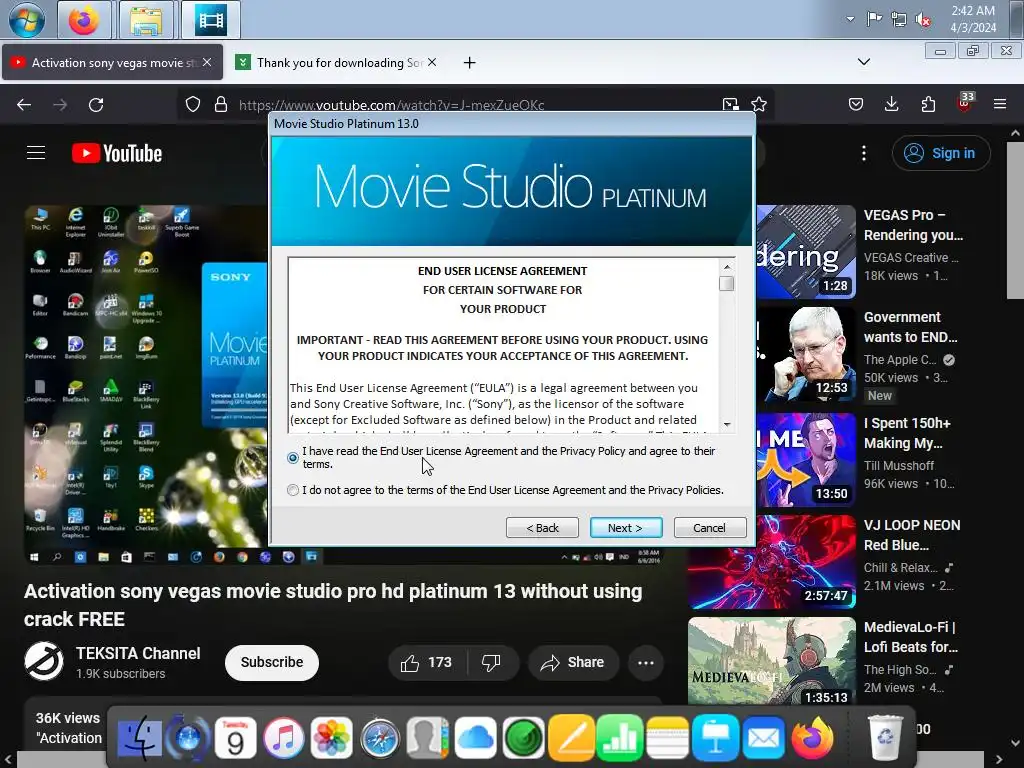Click Next in Movie Studio installer
This screenshot has height=768, width=1024.
[x=626, y=528]
